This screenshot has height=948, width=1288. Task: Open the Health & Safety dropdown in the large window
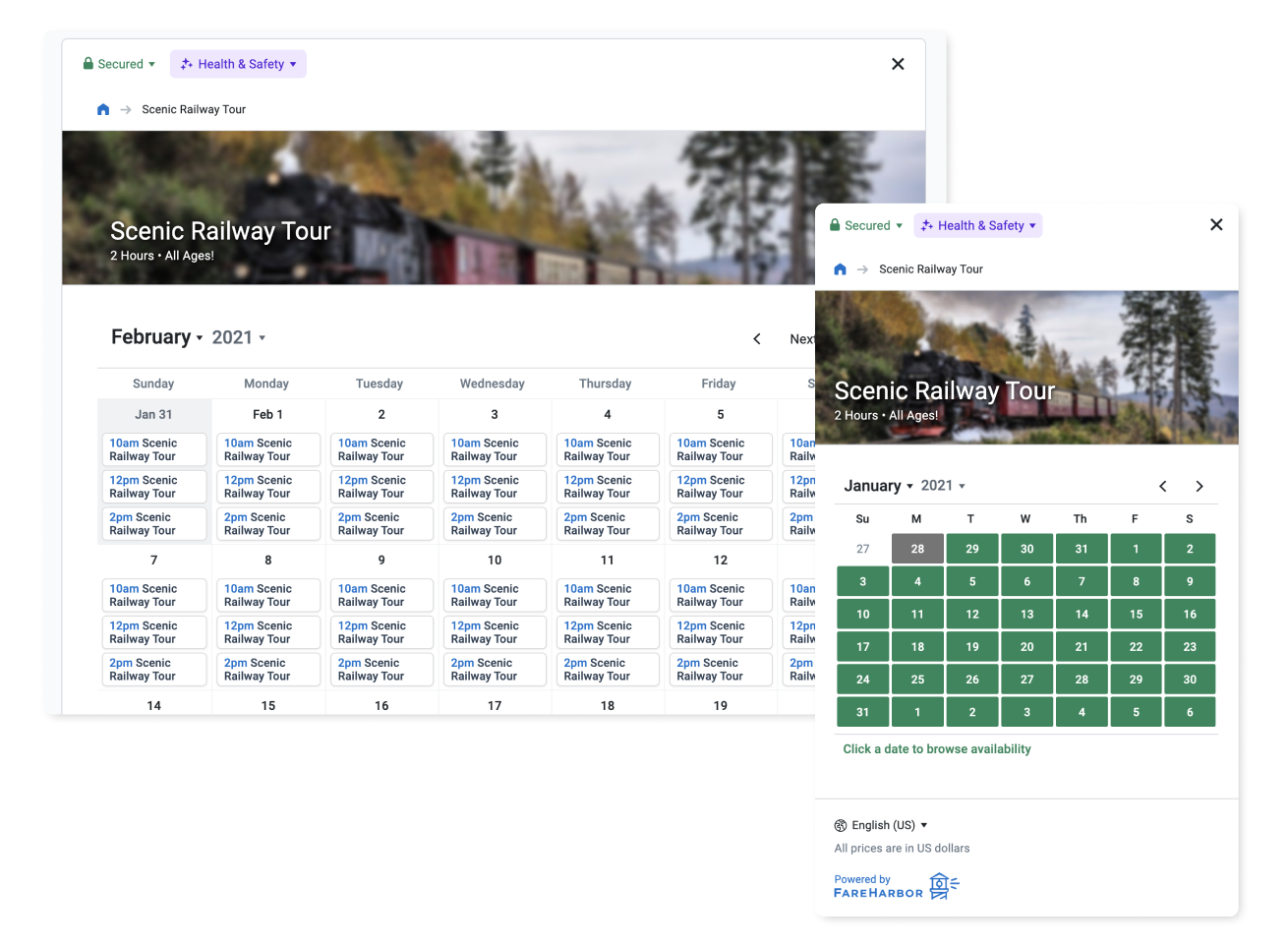[238, 64]
